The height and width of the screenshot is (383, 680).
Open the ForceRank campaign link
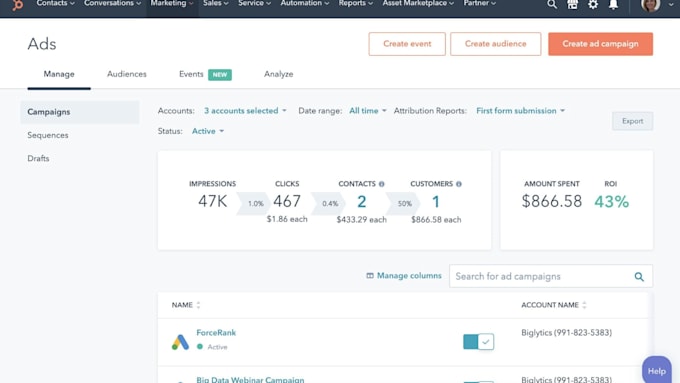[x=216, y=333]
